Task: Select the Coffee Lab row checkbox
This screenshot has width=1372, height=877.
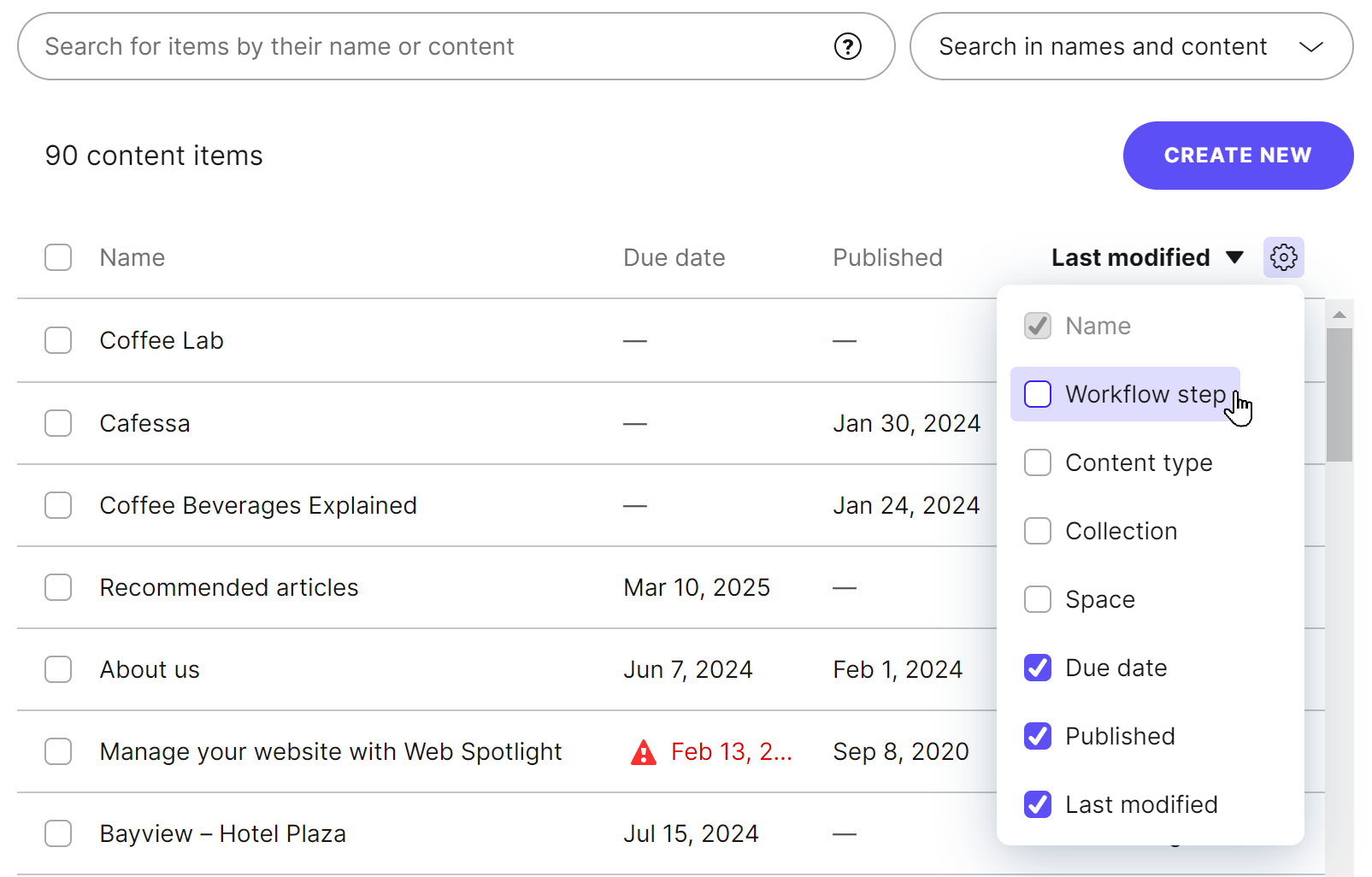Action: click(57, 339)
